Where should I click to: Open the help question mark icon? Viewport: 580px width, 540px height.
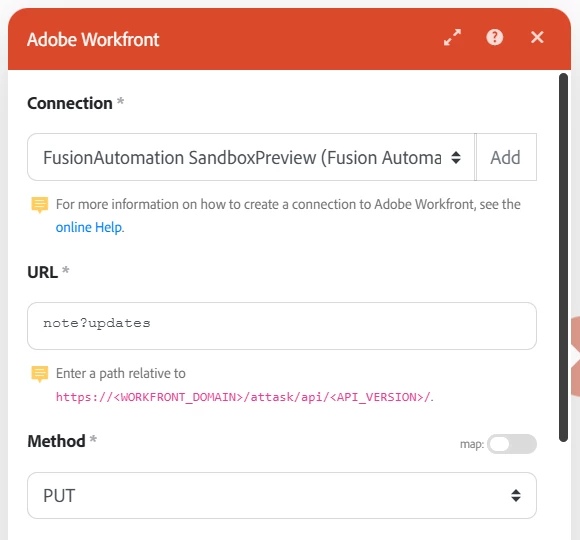495,37
